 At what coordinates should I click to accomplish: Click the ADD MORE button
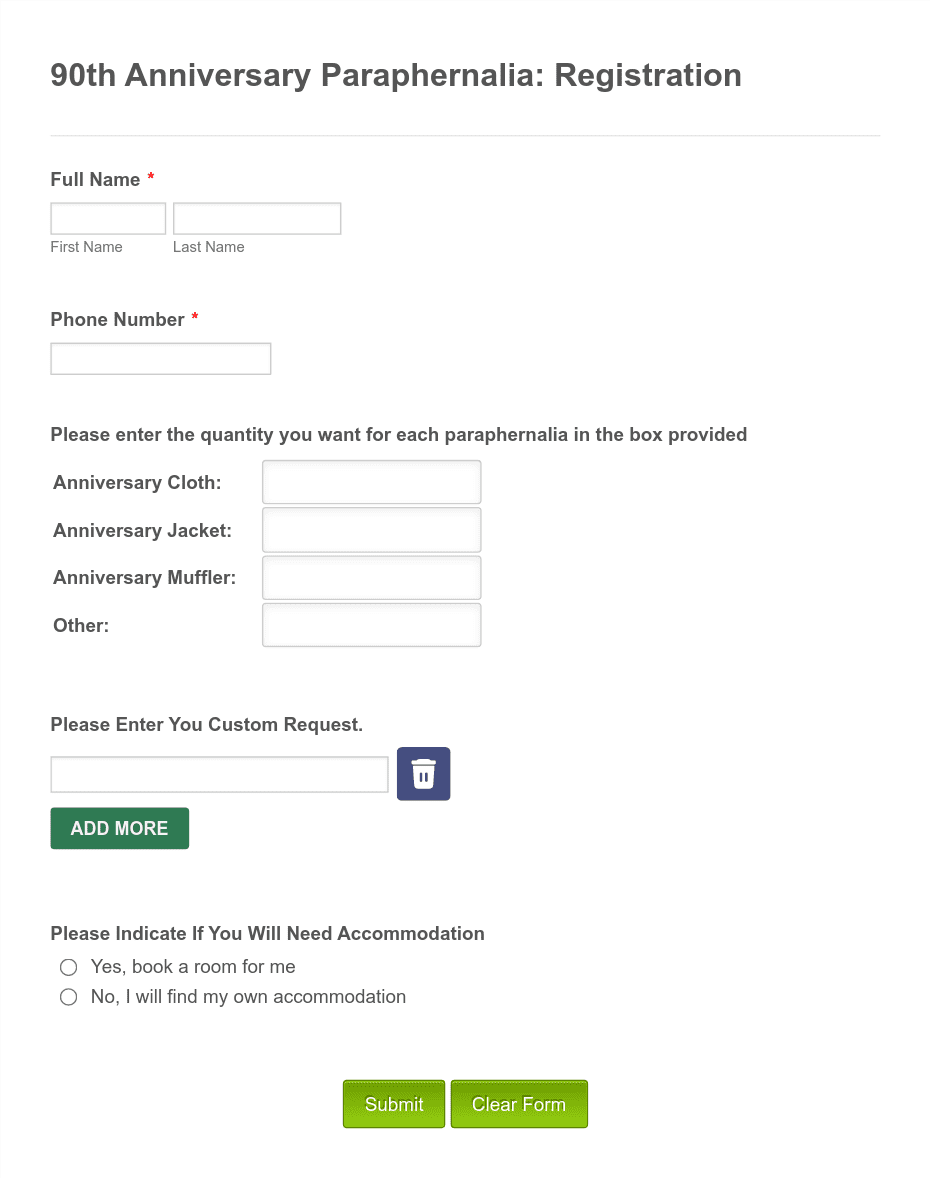tap(119, 828)
